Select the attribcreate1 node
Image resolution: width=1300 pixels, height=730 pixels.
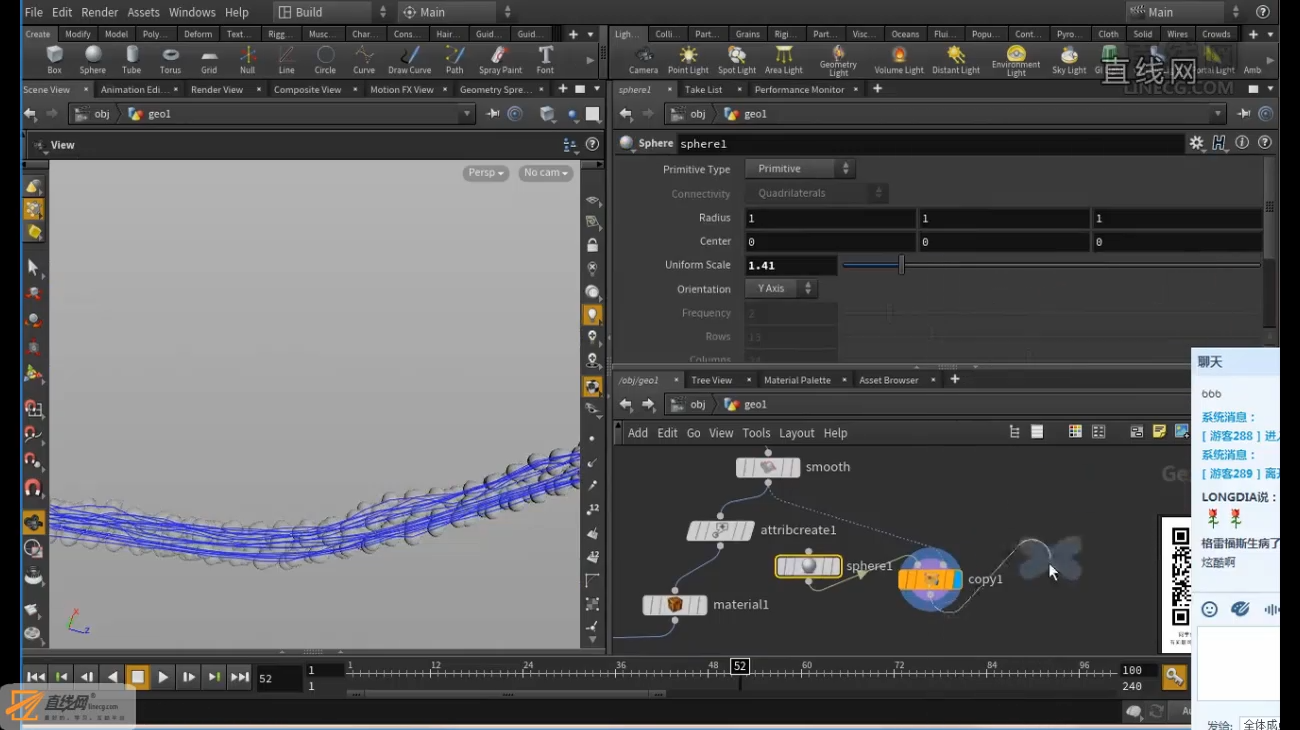[x=720, y=531]
